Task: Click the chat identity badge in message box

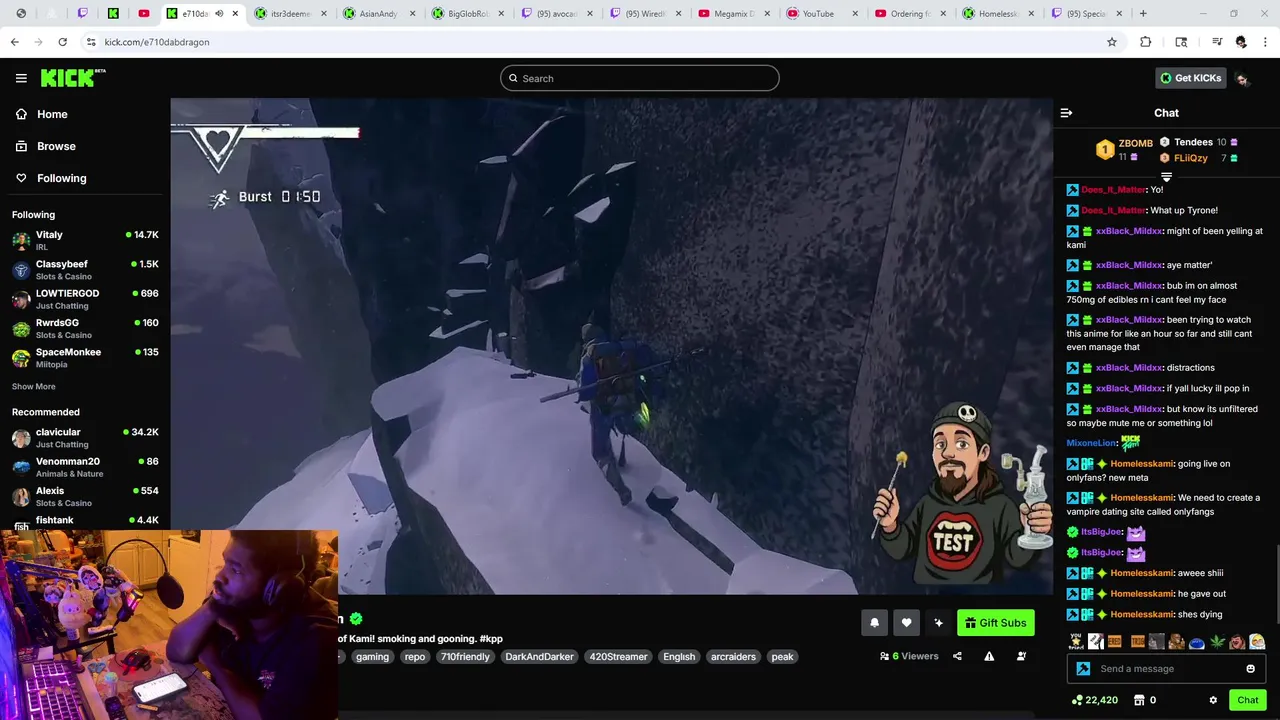Action: (1083, 669)
